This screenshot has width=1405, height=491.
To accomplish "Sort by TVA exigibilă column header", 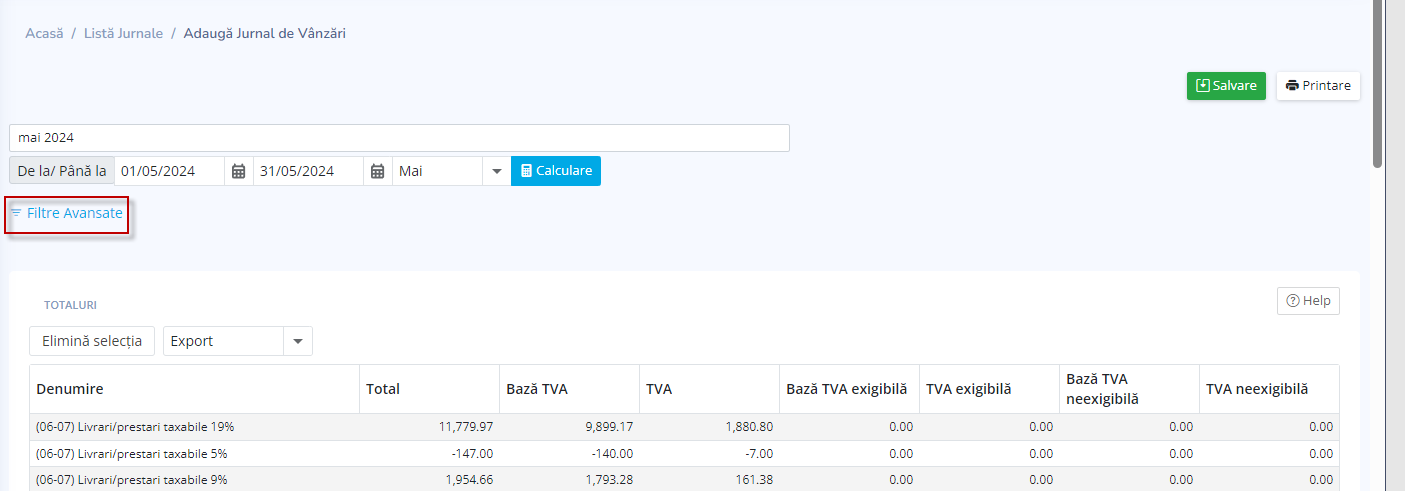I will (968, 389).
